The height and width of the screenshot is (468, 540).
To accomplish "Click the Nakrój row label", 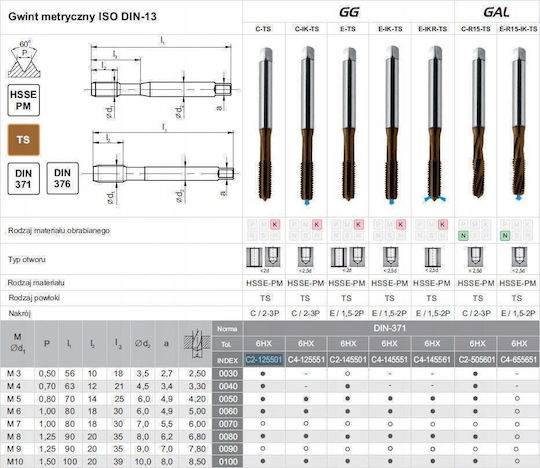I will (20, 313).
